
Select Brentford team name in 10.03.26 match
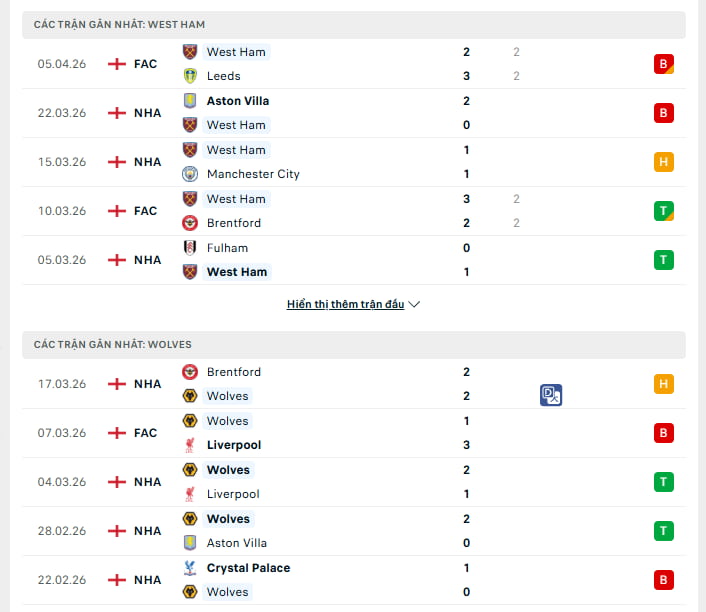pos(234,223)
